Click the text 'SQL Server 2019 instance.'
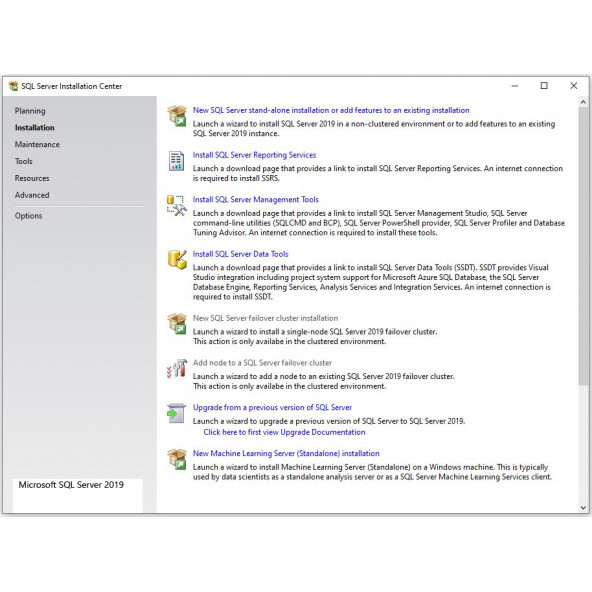 [x=236, y=134]
